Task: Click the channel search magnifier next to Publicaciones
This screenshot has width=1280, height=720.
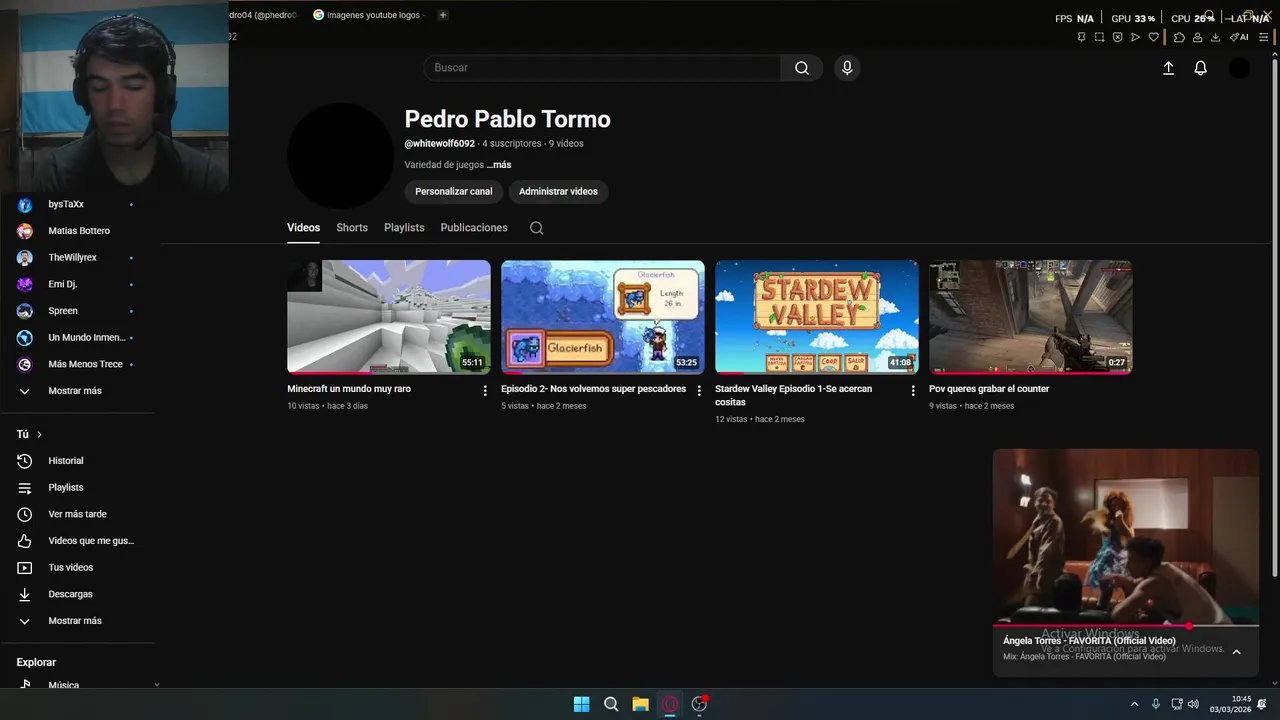Action: pyautogui.click(x=536, y=228)
